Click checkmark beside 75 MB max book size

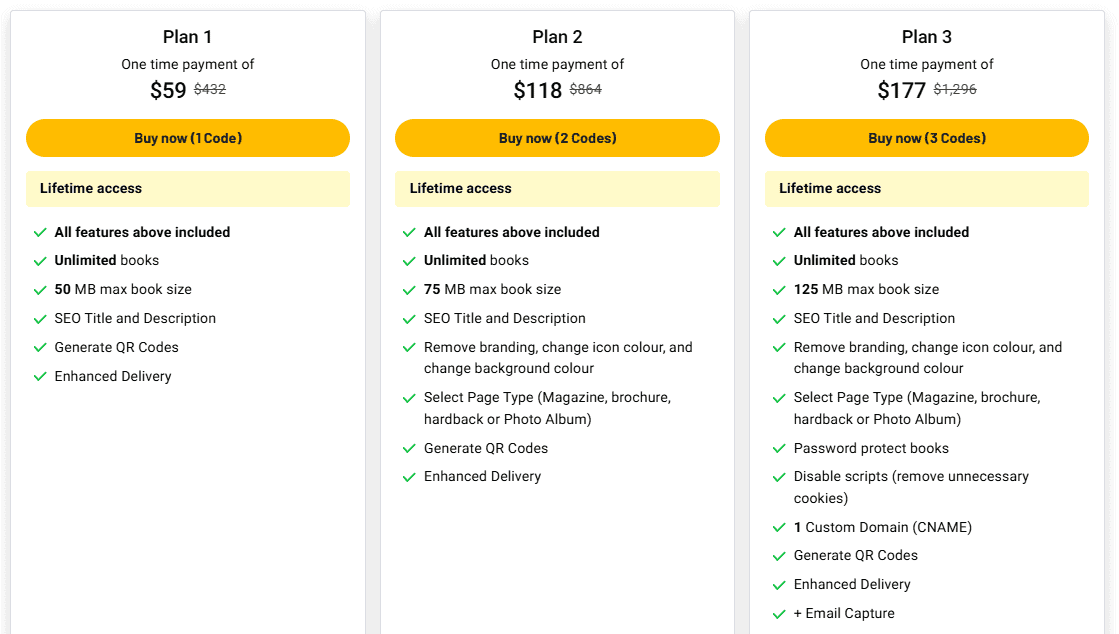click(409, 290)
